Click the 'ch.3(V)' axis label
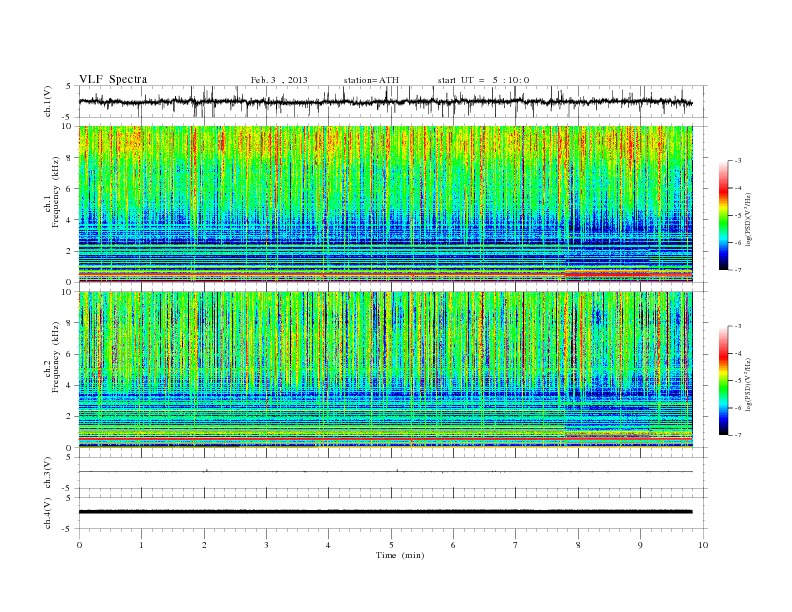792x612 pixels. coord(47,475)
